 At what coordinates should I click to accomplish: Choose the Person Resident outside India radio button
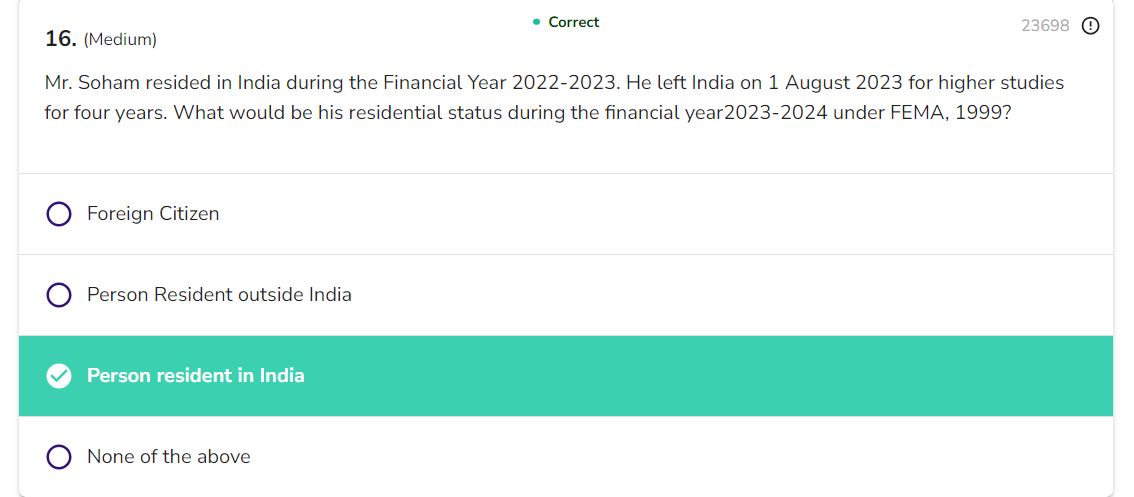59,295
